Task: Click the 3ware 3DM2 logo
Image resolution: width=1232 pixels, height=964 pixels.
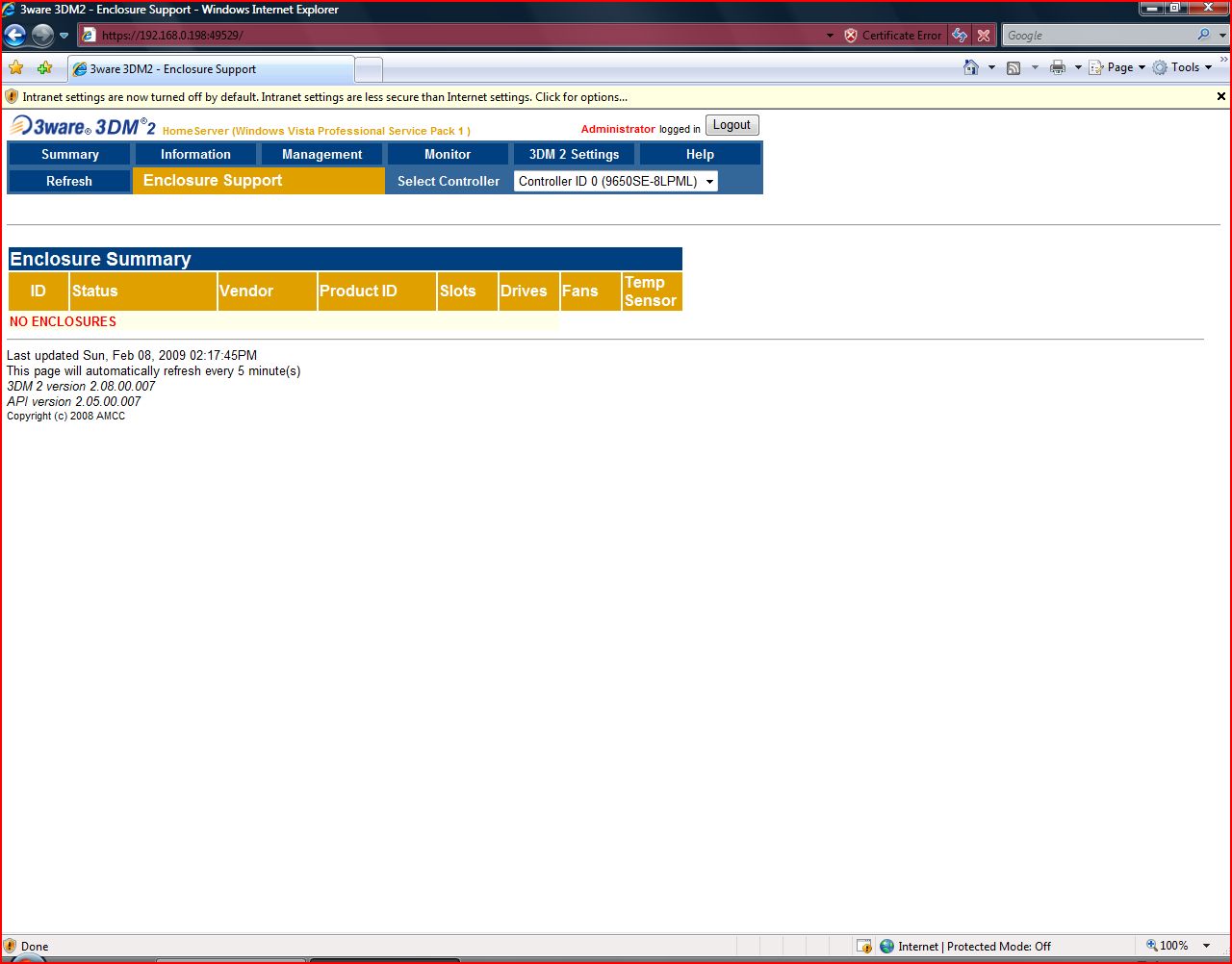Action: point(83,126)
